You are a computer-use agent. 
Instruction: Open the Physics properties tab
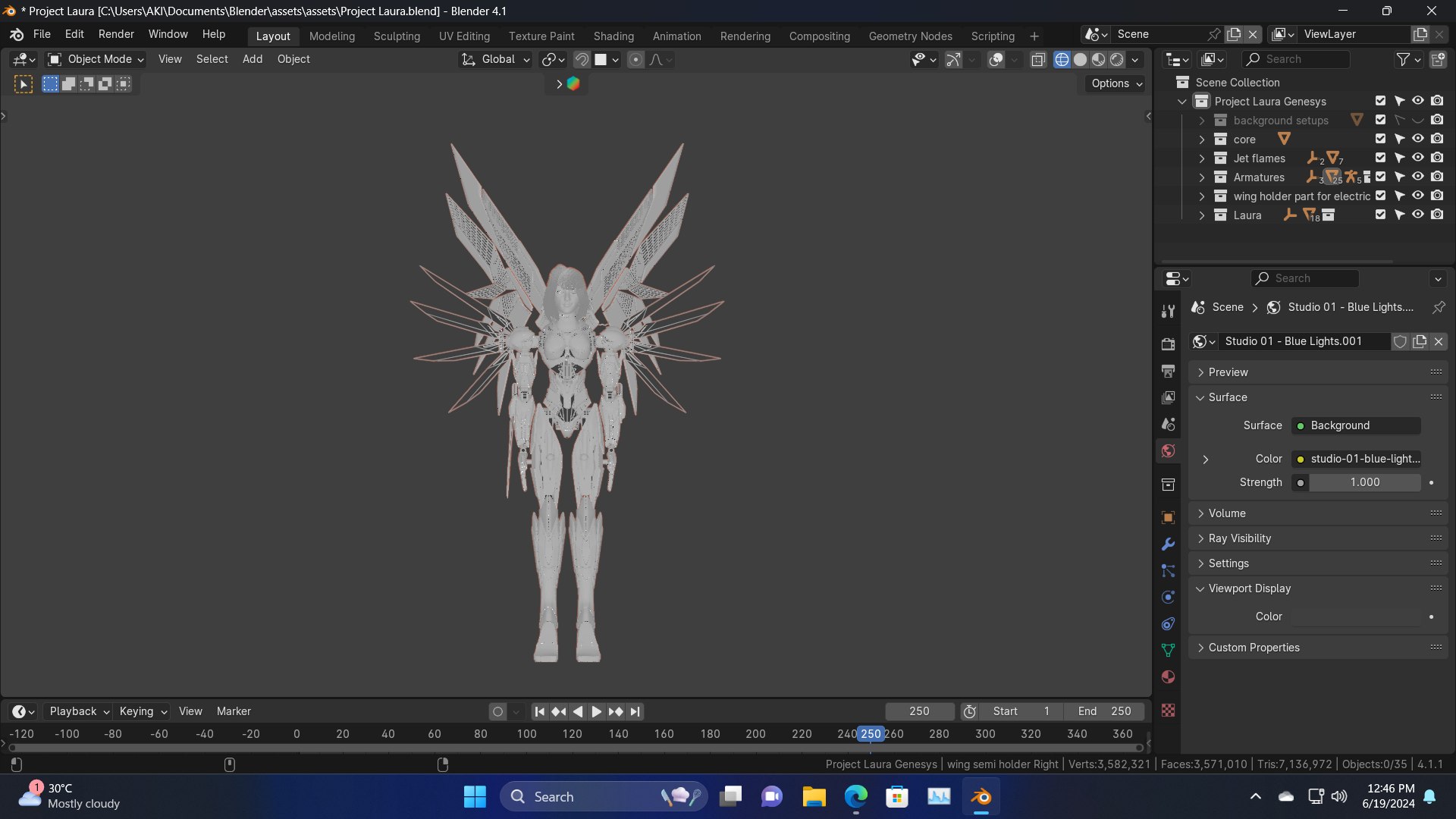[x=1168, y=597]
